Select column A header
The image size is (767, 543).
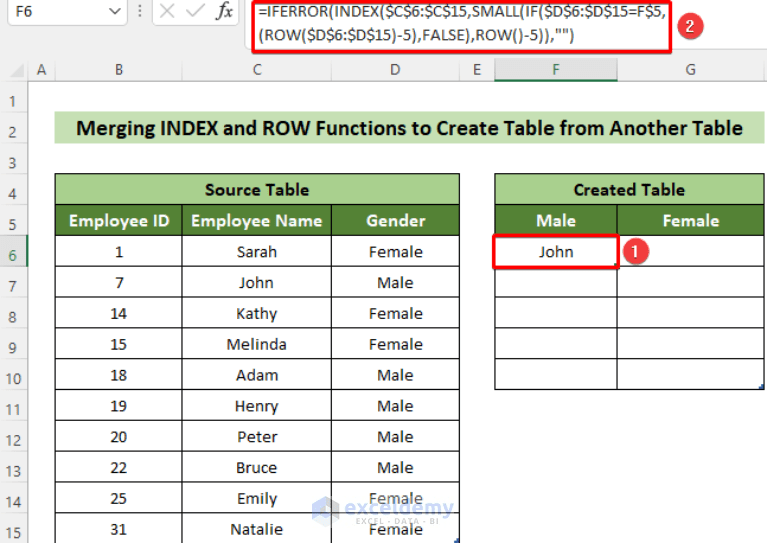click(x=42, y=70)
